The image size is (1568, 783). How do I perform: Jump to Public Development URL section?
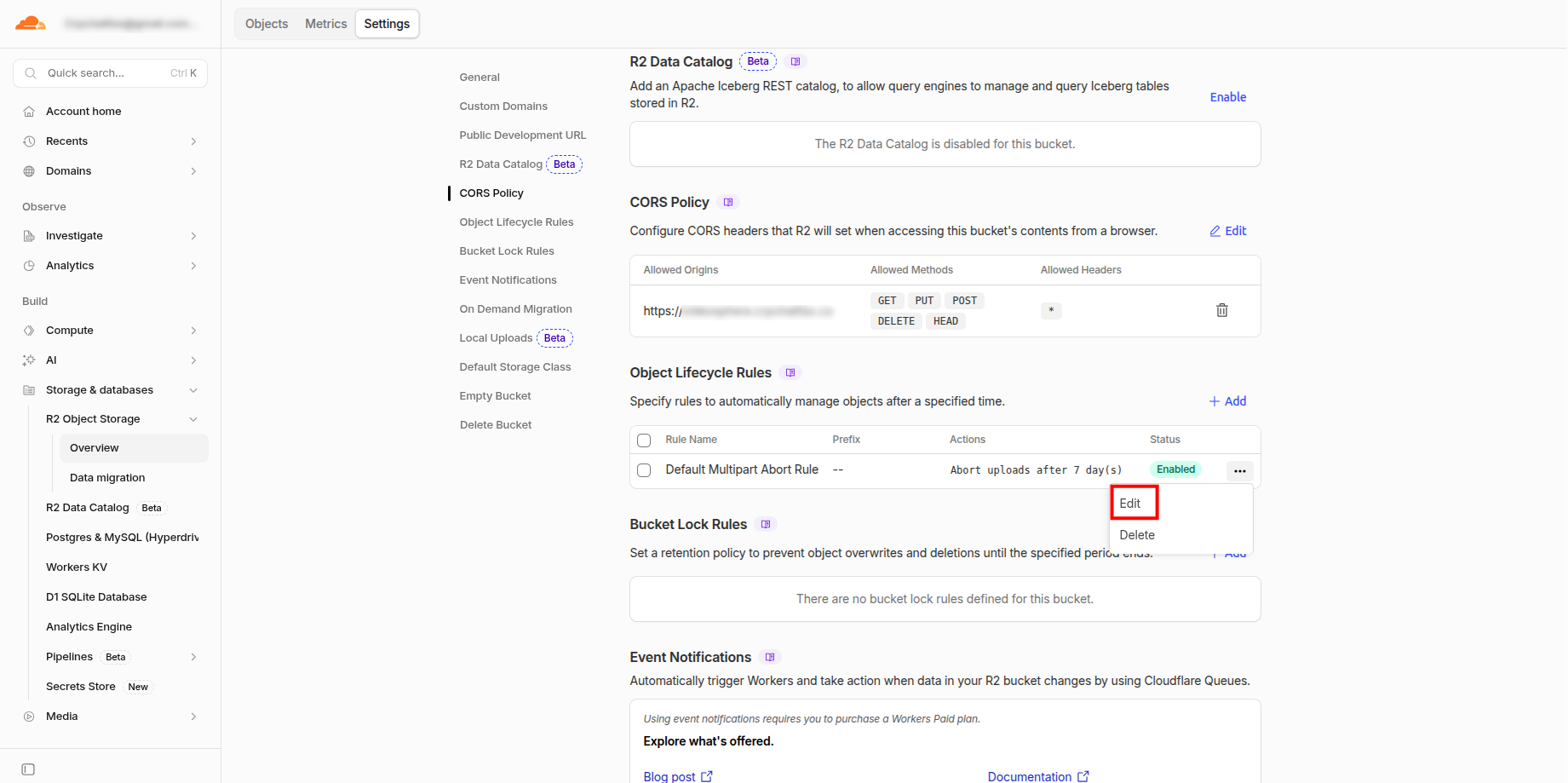click(523, 135)
